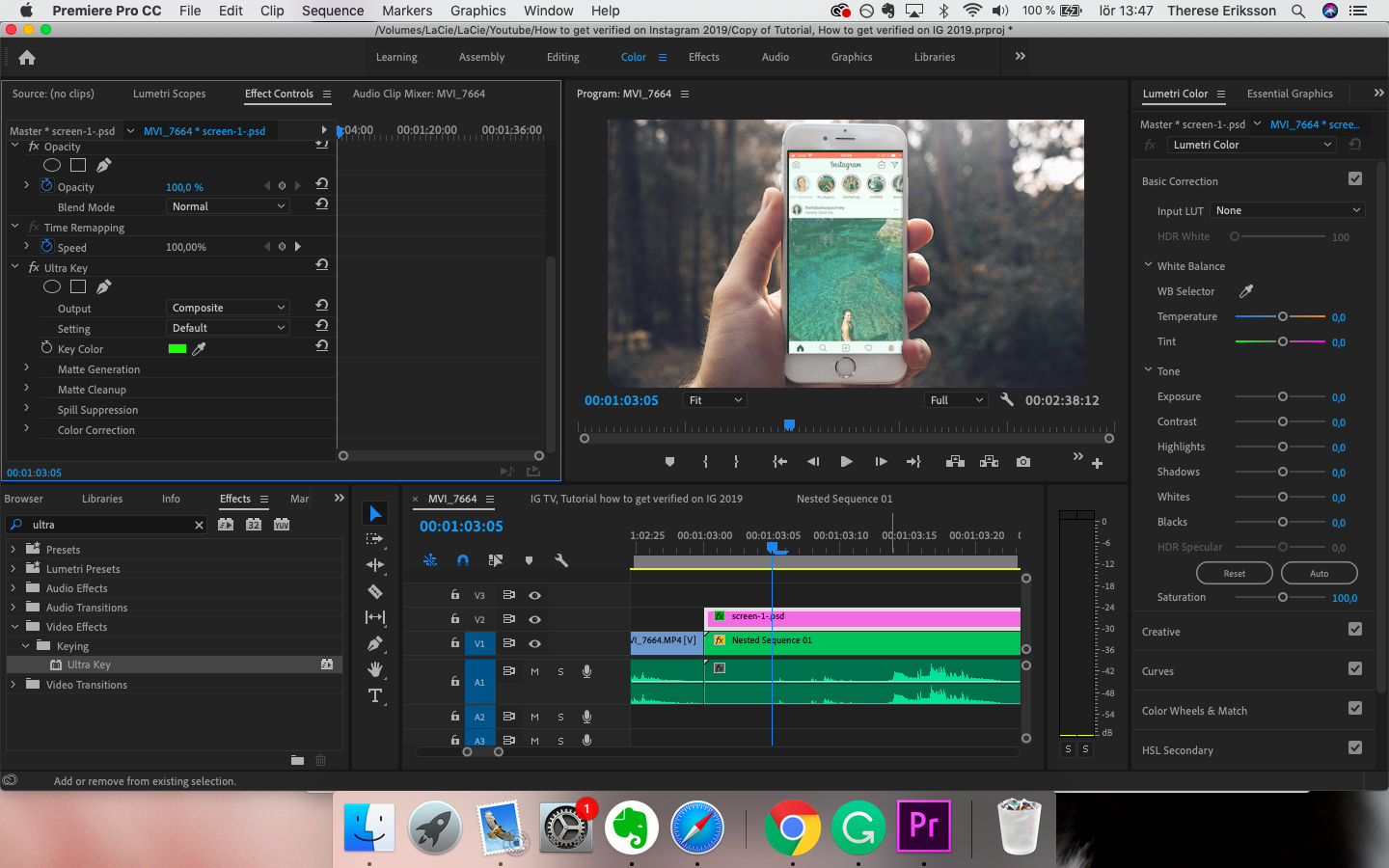Open the timeline wrench settings
This screenshot has width=1389, height=868.
click(561, 560)
